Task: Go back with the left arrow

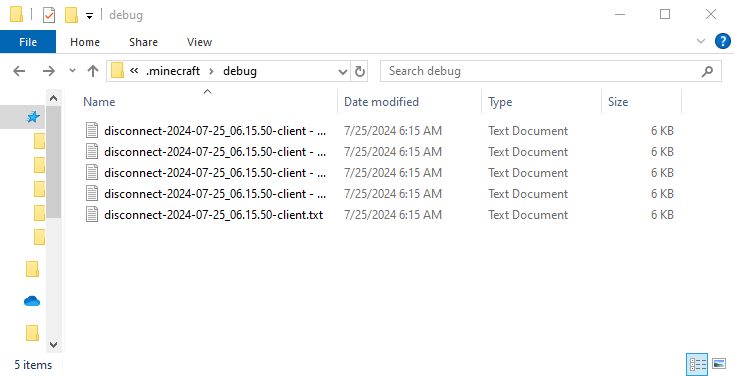Action: pos(19,71)
